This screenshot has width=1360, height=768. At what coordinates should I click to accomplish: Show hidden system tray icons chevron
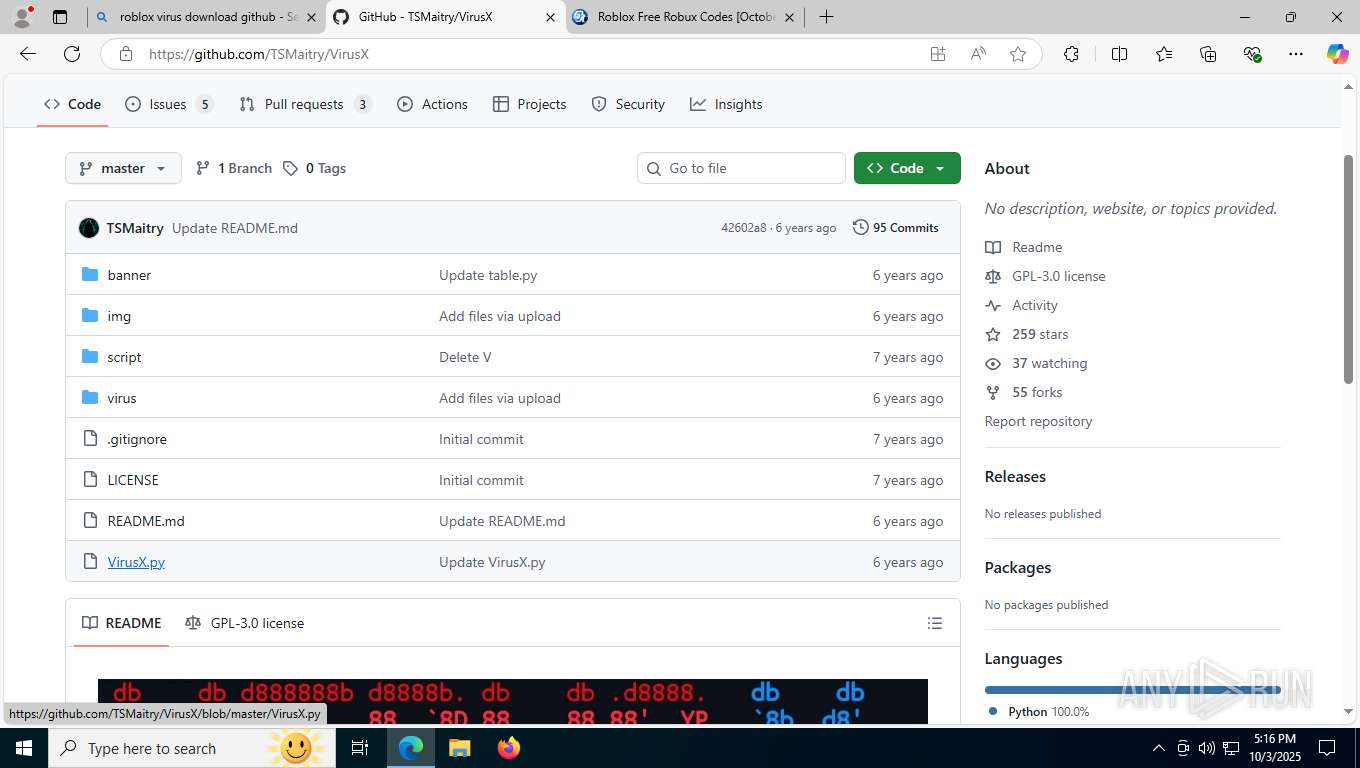(1159, 748)
